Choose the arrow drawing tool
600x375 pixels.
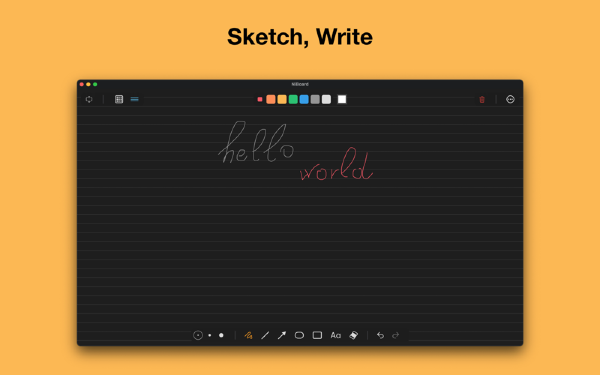coord(282,335)
